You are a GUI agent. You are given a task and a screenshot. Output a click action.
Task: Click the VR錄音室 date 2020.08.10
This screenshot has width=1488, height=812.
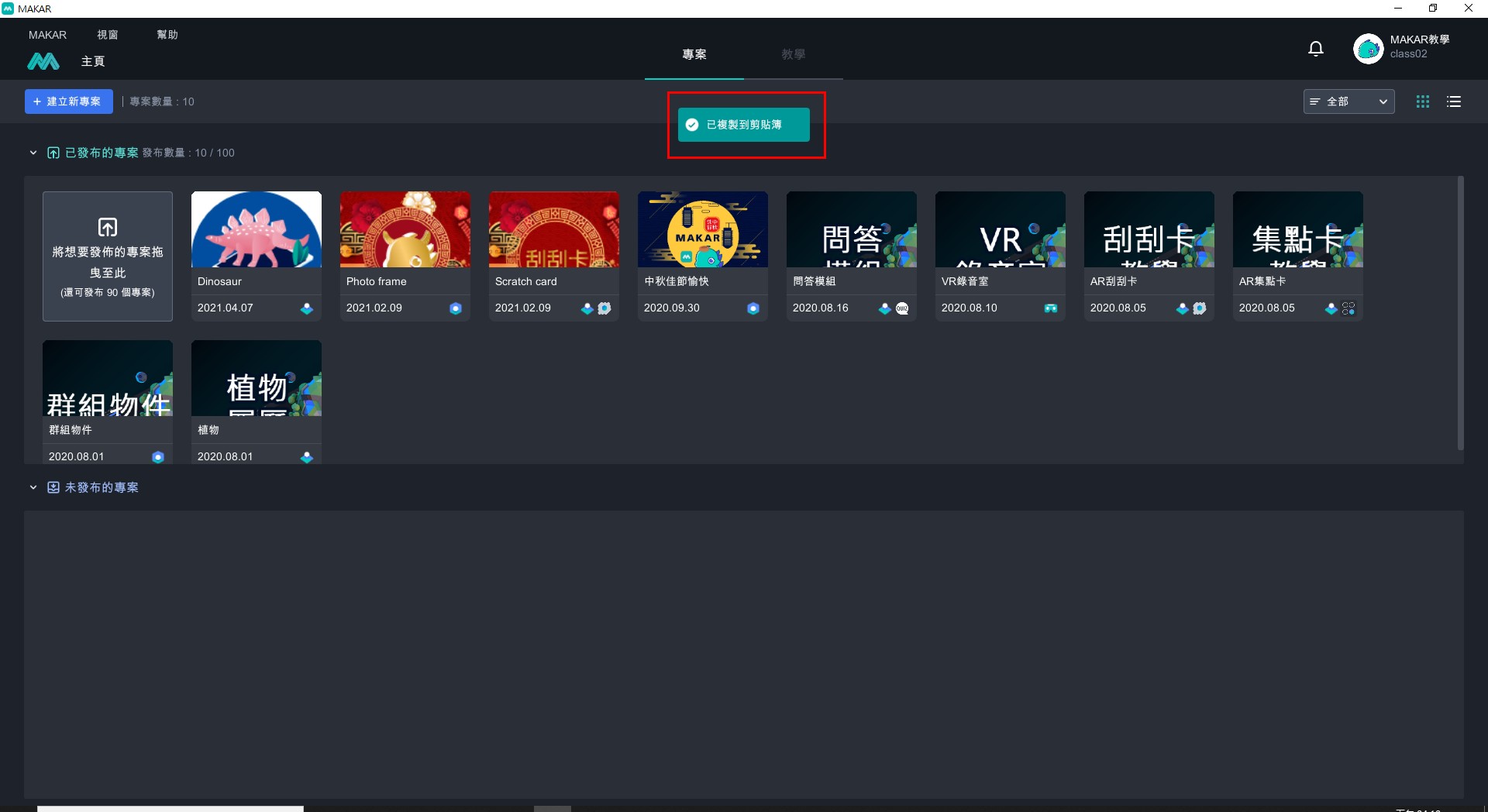click(970, 308)
